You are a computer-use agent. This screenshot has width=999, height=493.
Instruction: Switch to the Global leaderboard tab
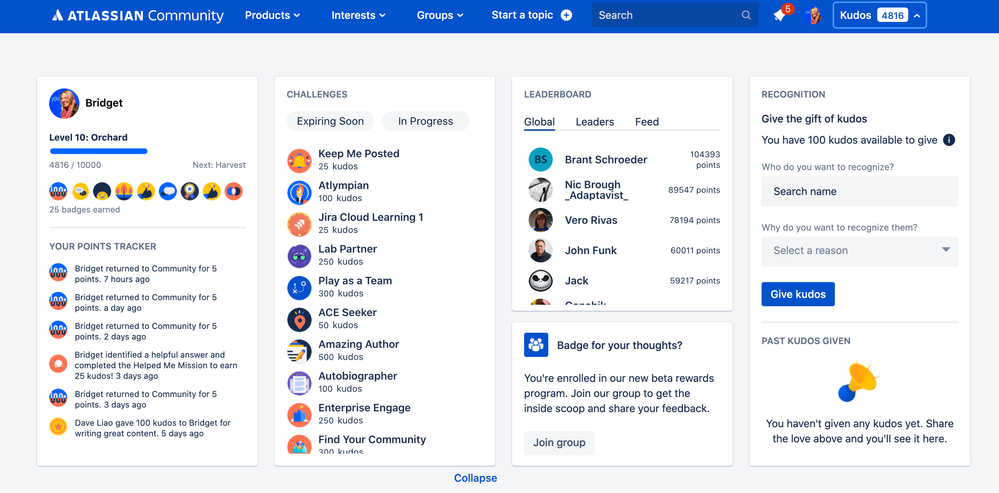(539, 122)
